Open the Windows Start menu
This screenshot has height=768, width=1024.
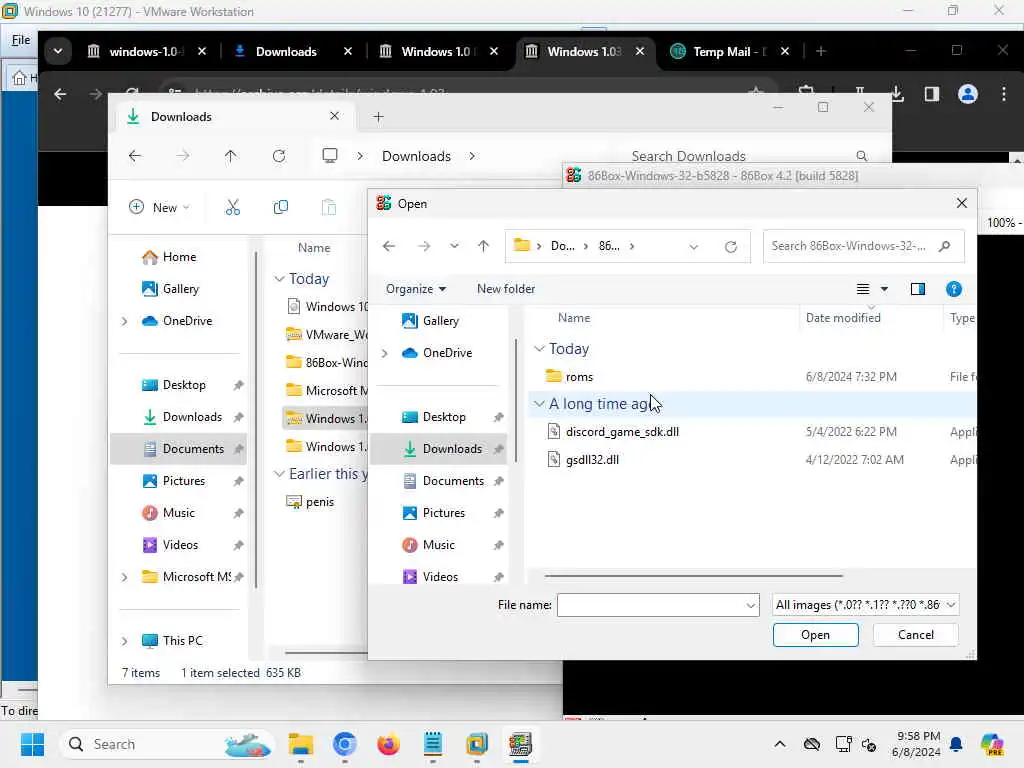click(32, 744)
